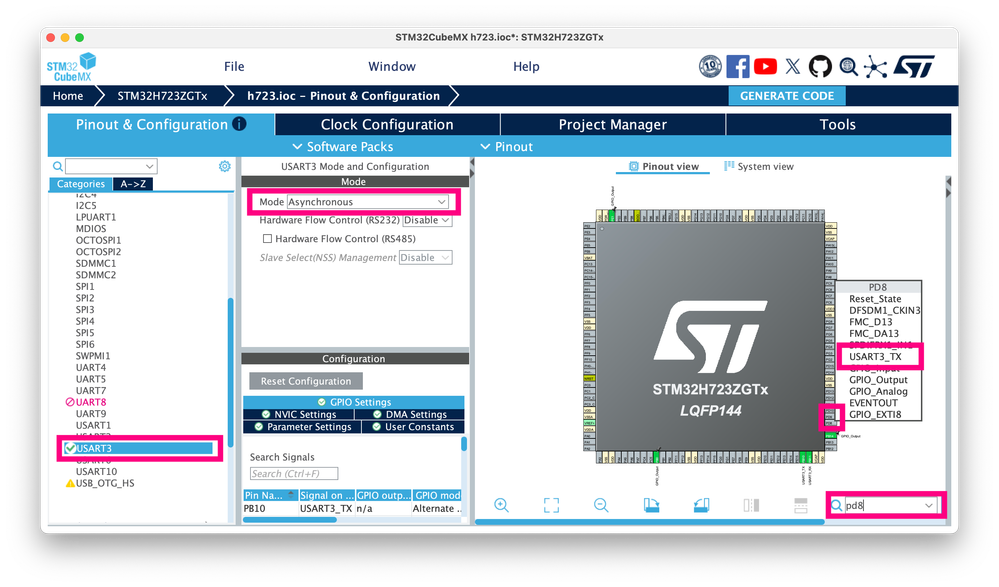999x587 pixels.
Task: Toggle Hardware Flow Control (RS485) checkbox
Action: pos(268,238)
